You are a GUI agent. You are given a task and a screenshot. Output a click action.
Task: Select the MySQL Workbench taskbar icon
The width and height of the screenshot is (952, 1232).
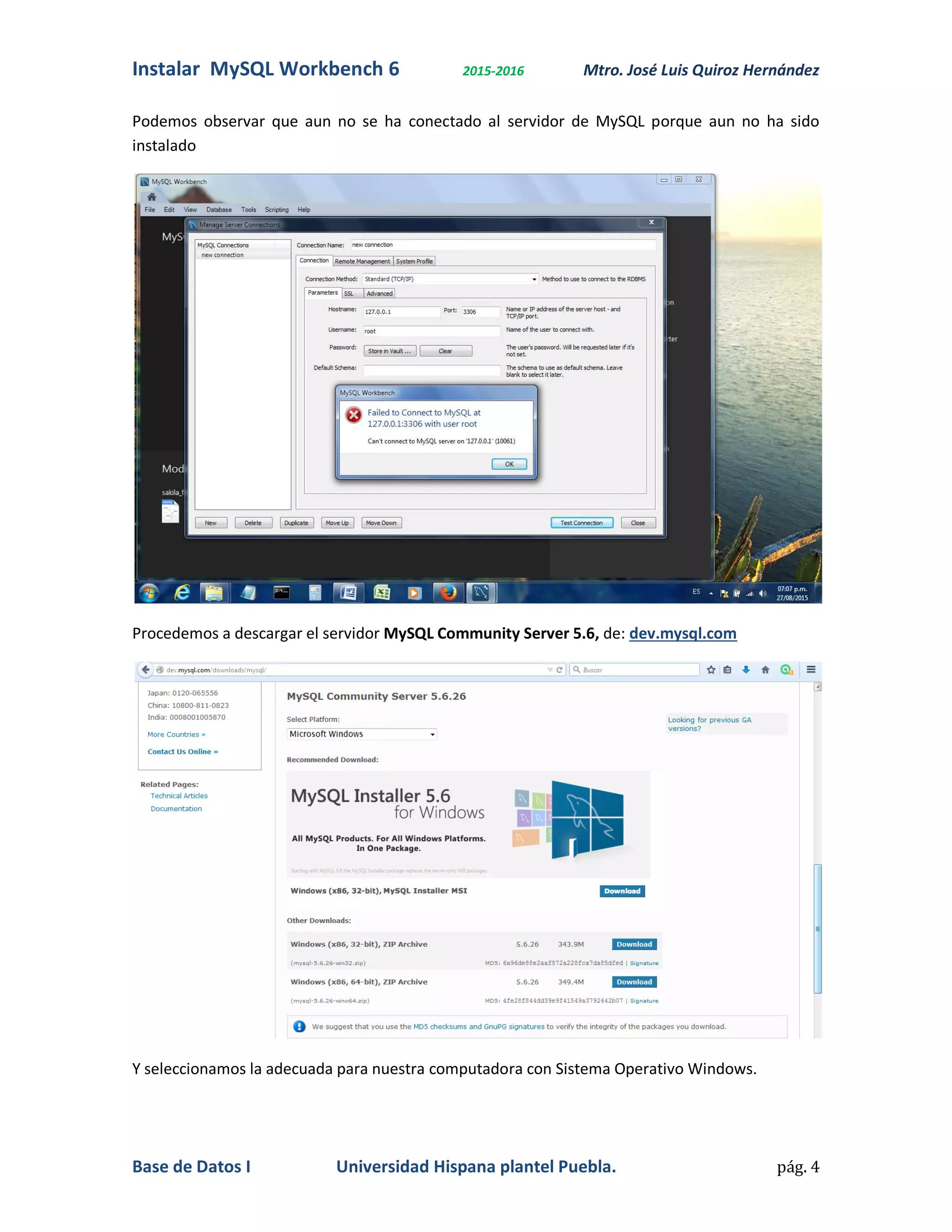click(481, 593)
